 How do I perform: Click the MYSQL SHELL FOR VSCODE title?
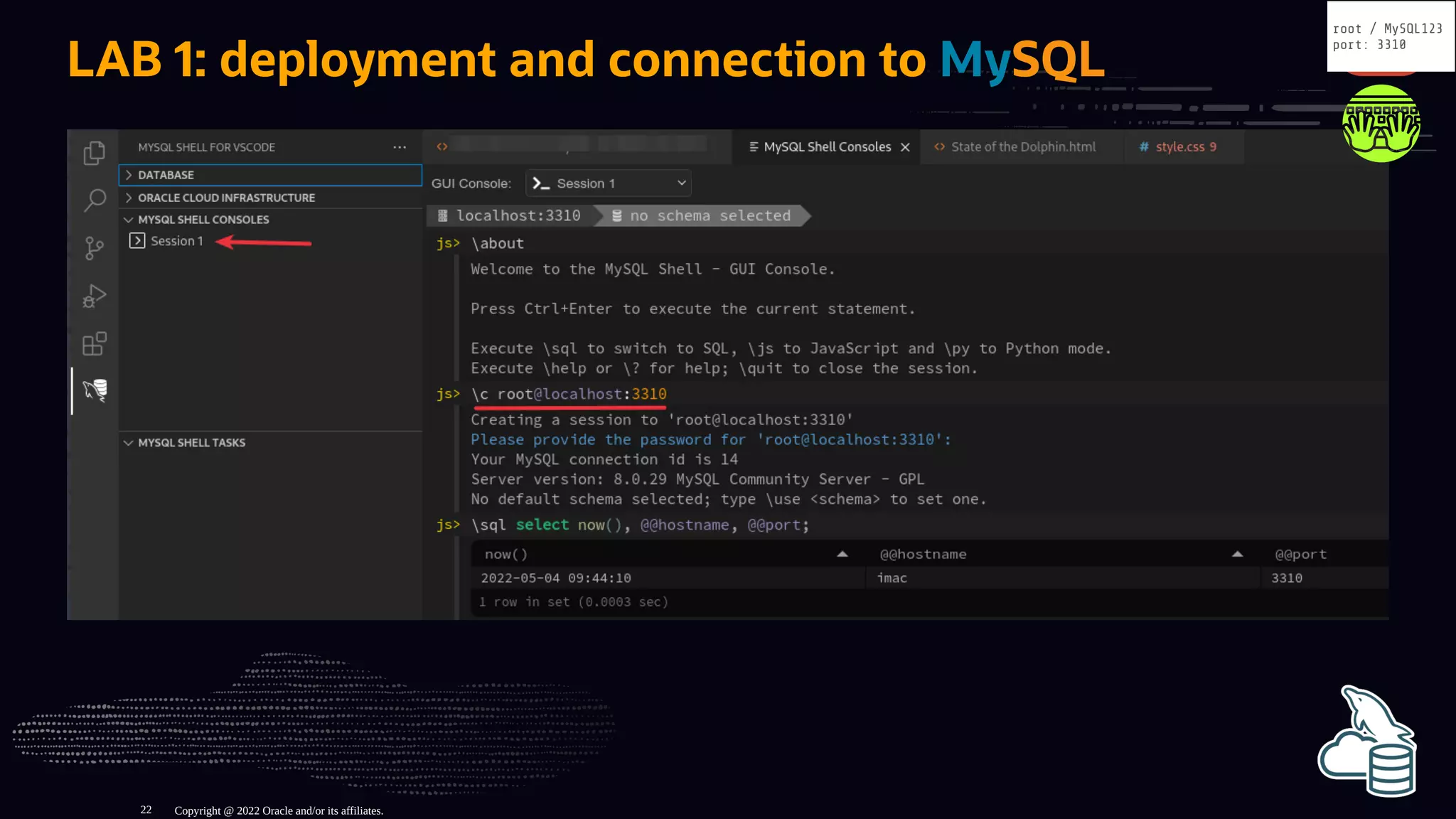[x=206, y=147]
